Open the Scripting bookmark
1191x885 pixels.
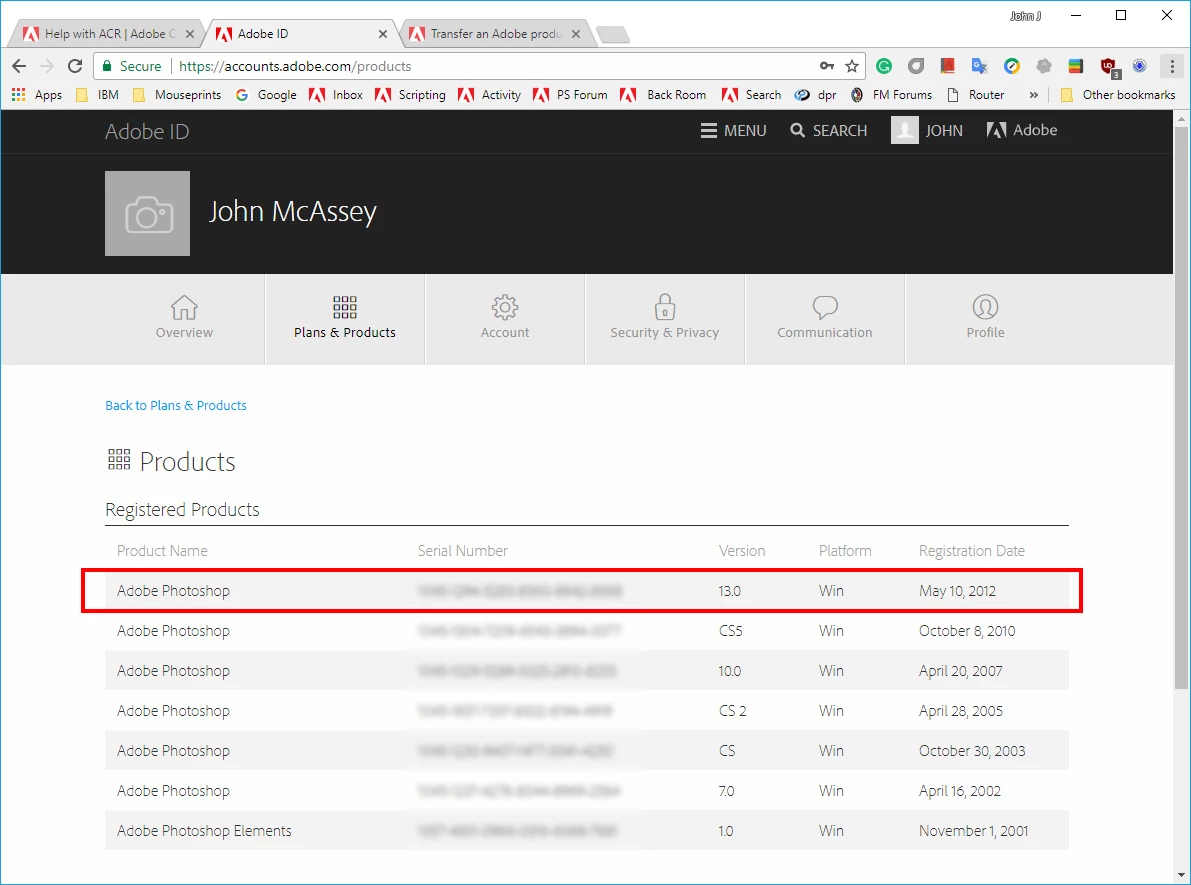410,95
